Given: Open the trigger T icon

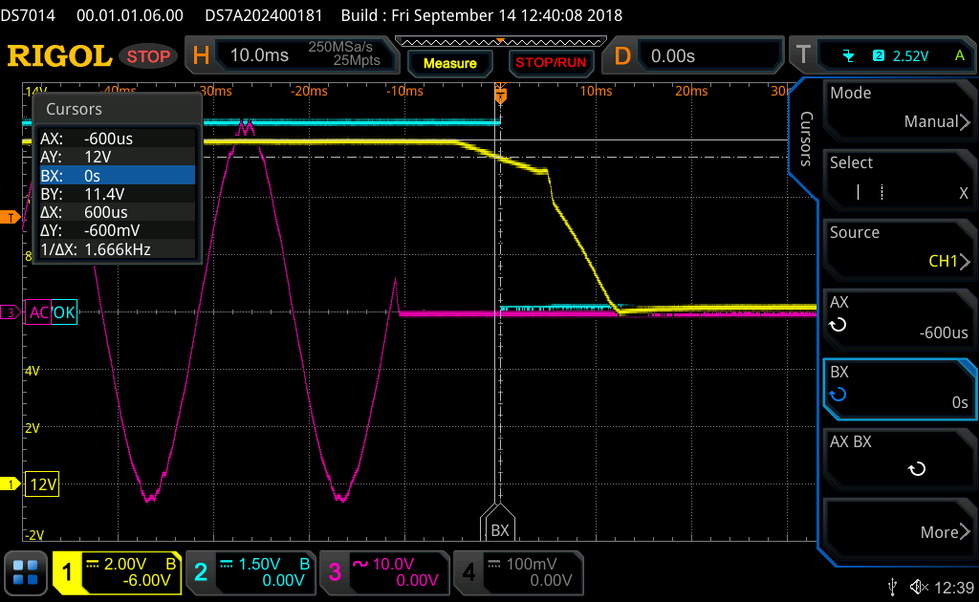Looking at the screenshot, I should (x=803, y=55).
